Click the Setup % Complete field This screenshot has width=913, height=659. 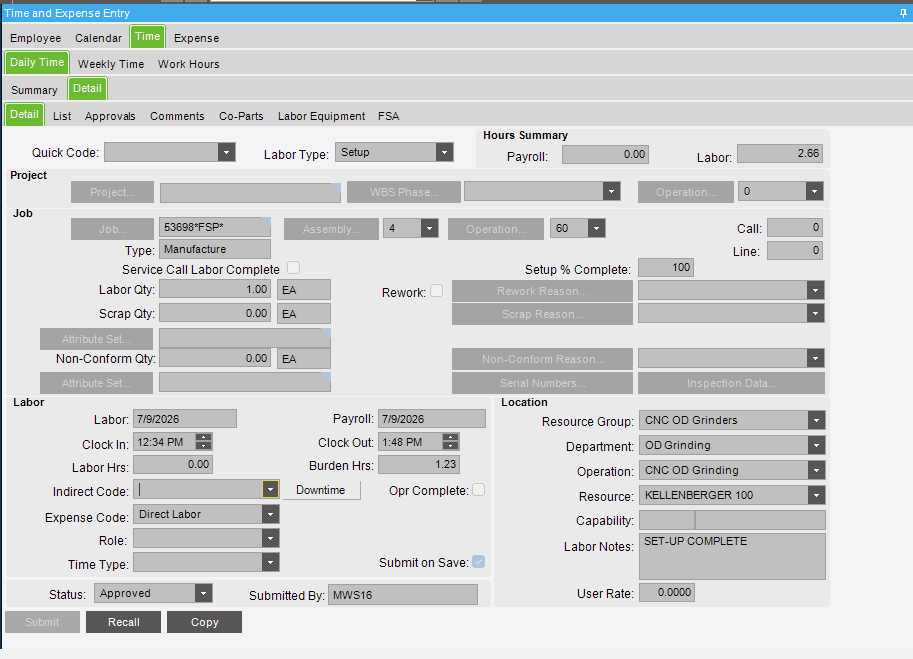[x=666, y=268]
